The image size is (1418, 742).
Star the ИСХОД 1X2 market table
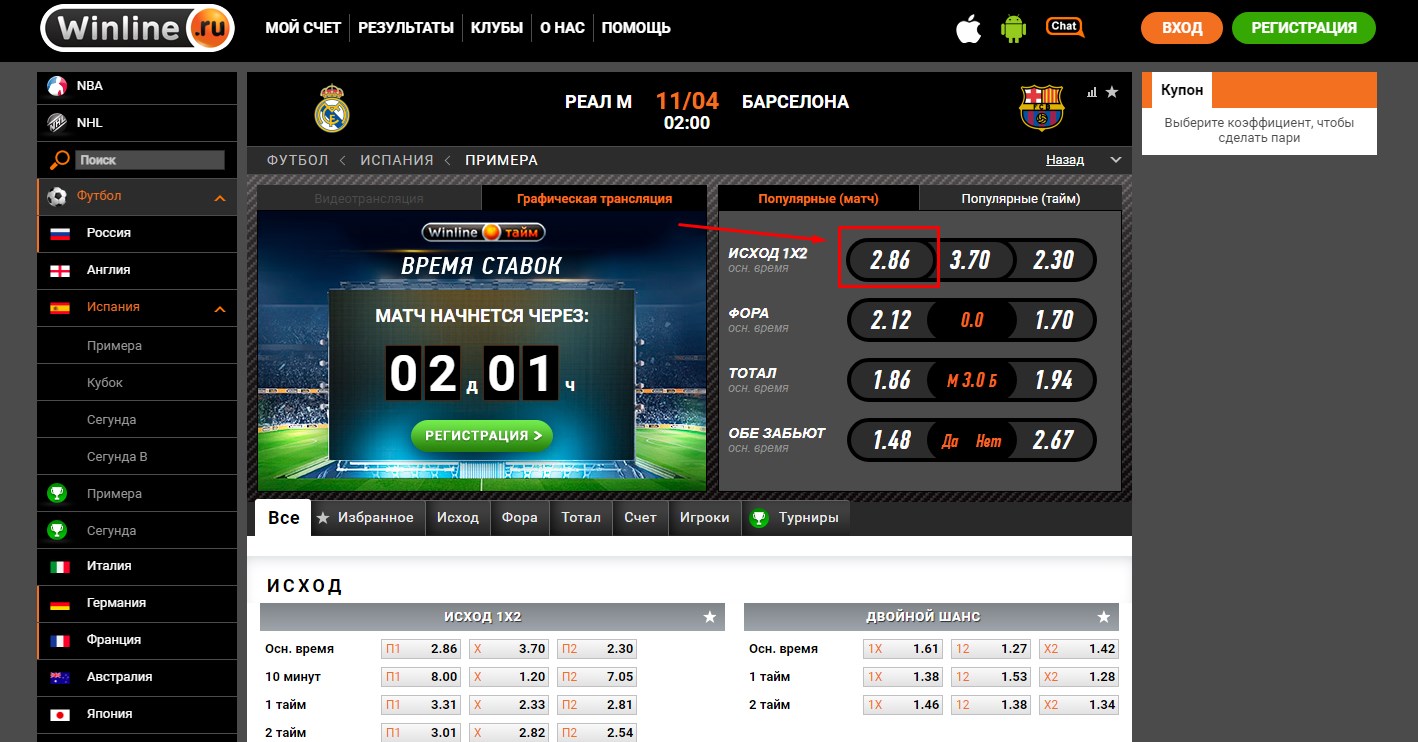pos(709,617)
